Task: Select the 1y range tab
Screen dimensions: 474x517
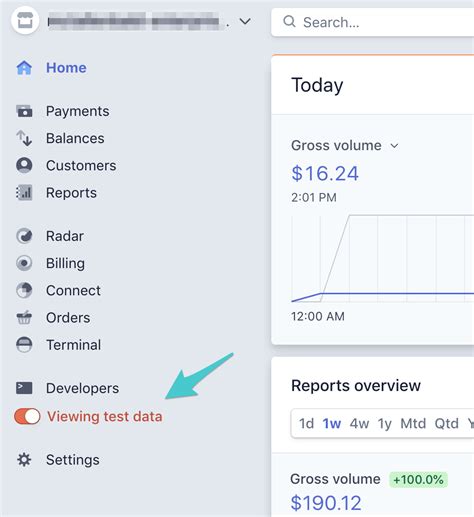Action: (x=384, y=424)
